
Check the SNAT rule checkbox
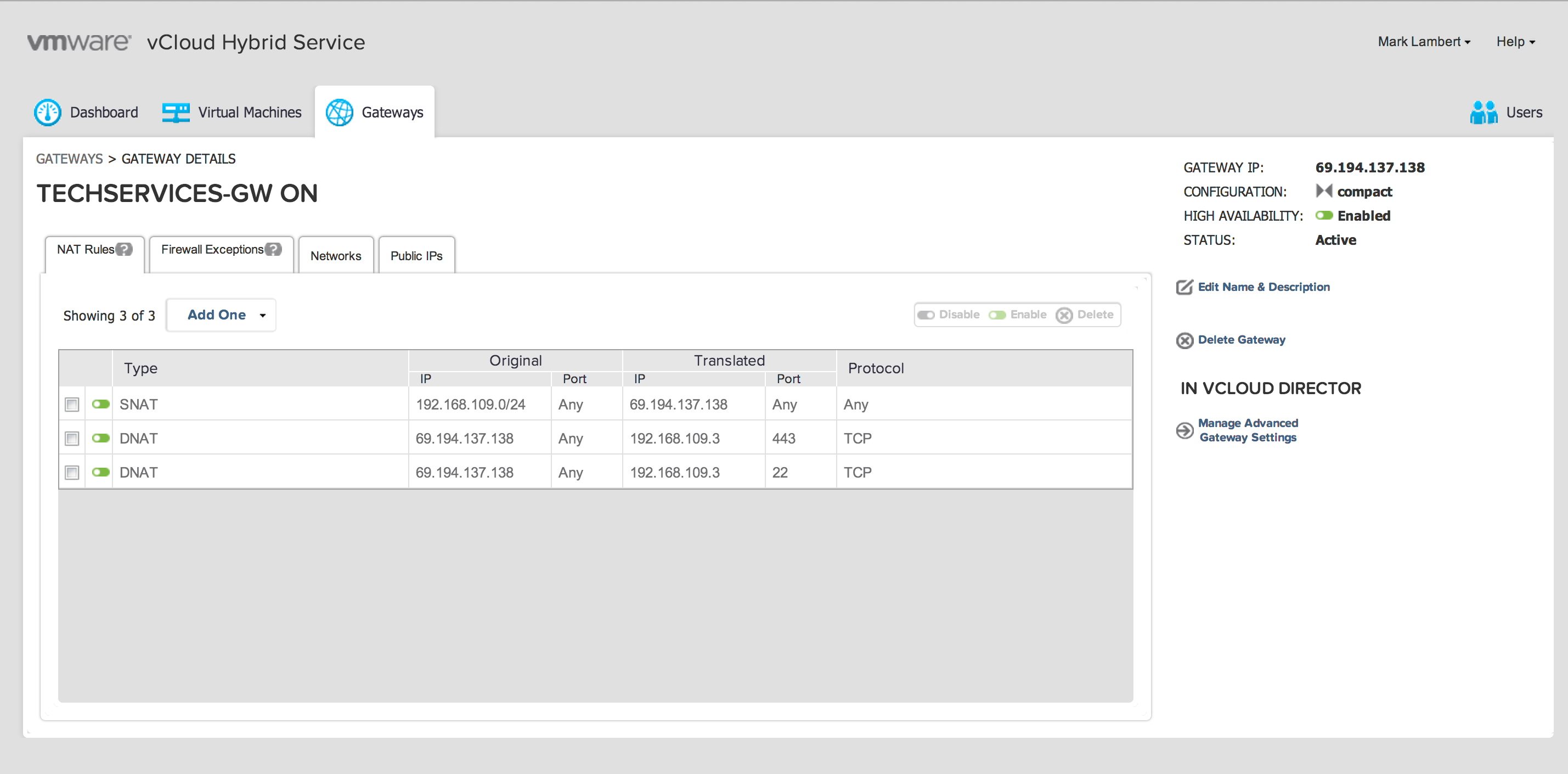click(72, 405)
